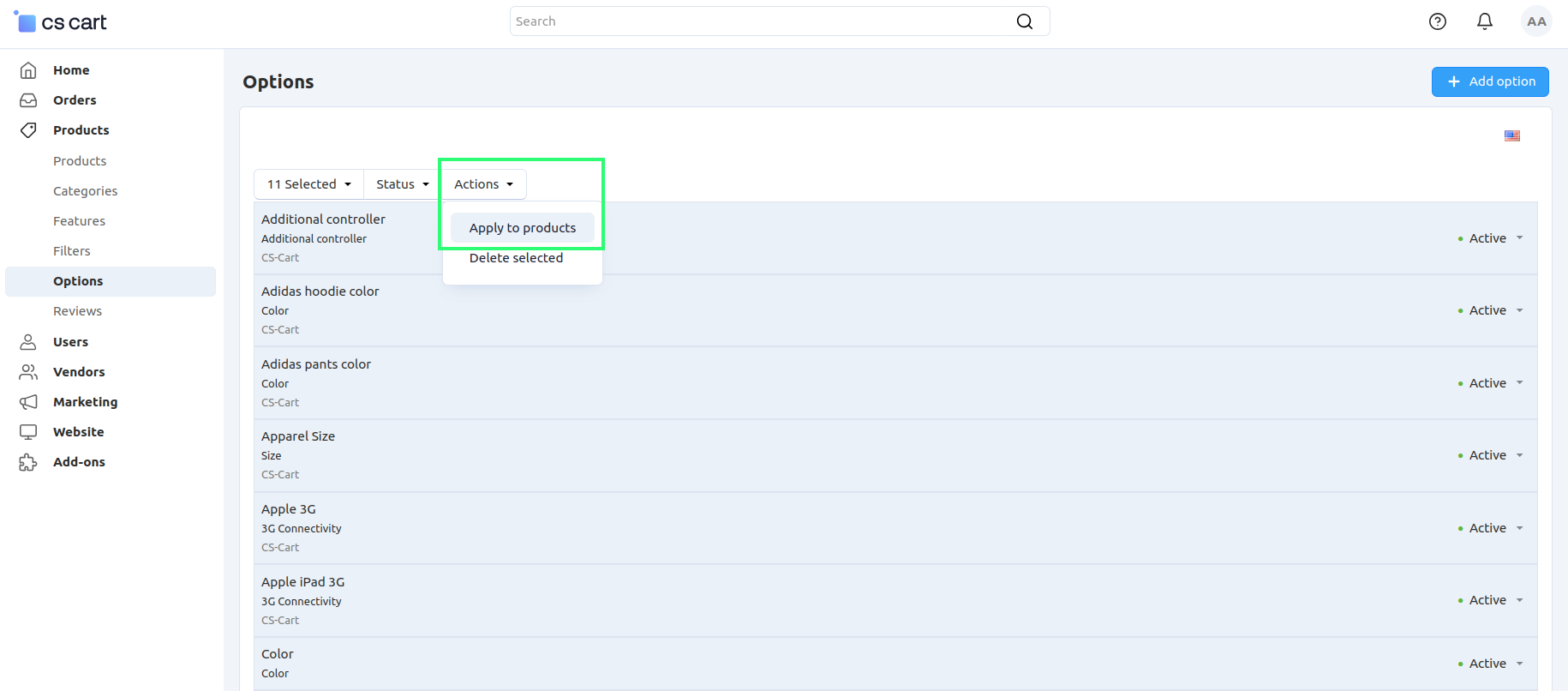The image size is (1568, 691).
Task: Go to Reviews in the sidebar
Action: [x=77, y=311]
